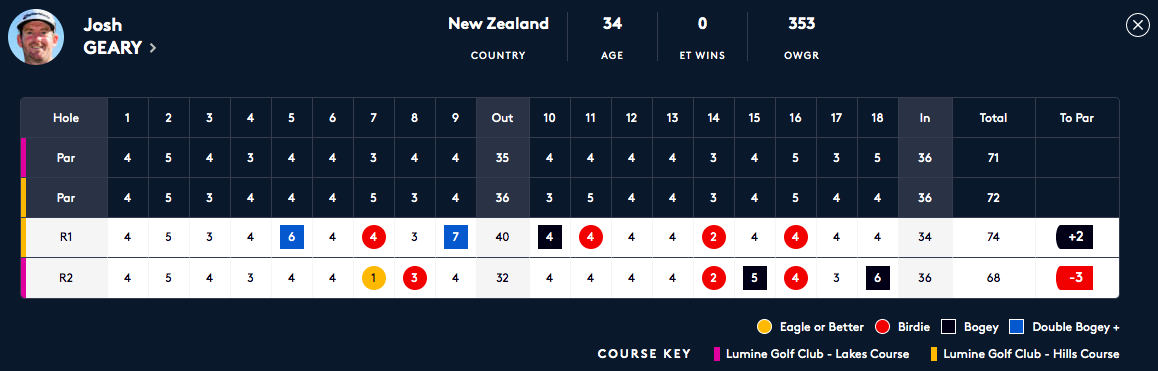Screen dimensions: 1158x371
Task: Select the yellow eagle score on R2 hole 7
Action: pos(374,278)
